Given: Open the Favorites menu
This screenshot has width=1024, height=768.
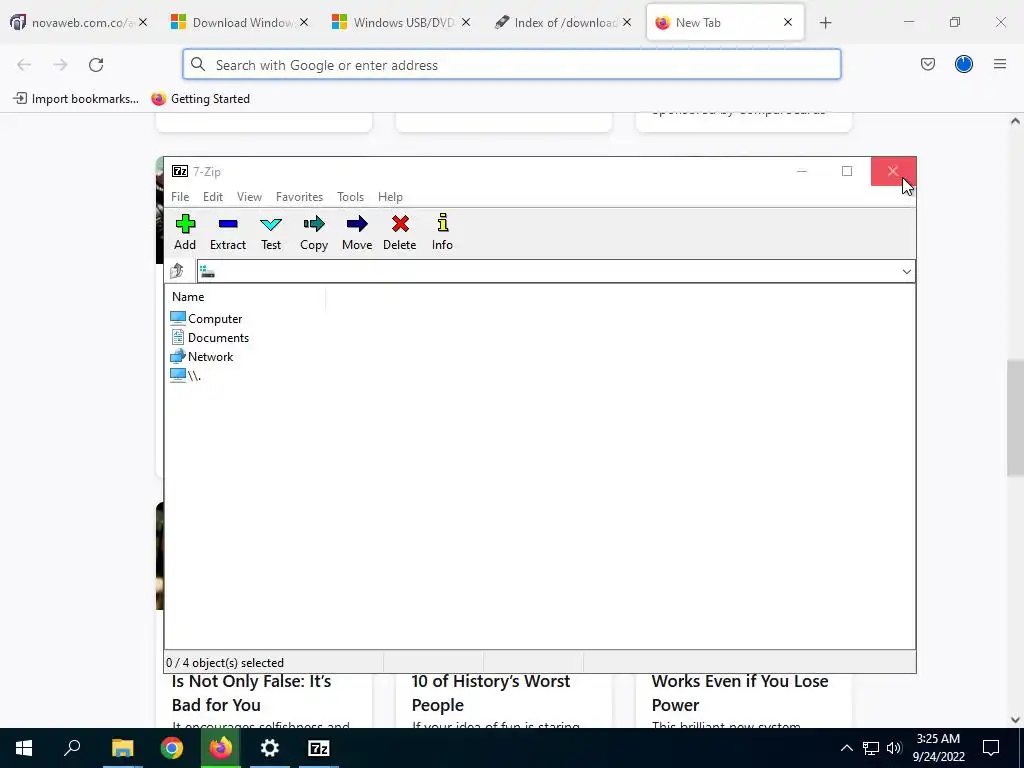Looking at the screenshot, I should tap(299, 197).
